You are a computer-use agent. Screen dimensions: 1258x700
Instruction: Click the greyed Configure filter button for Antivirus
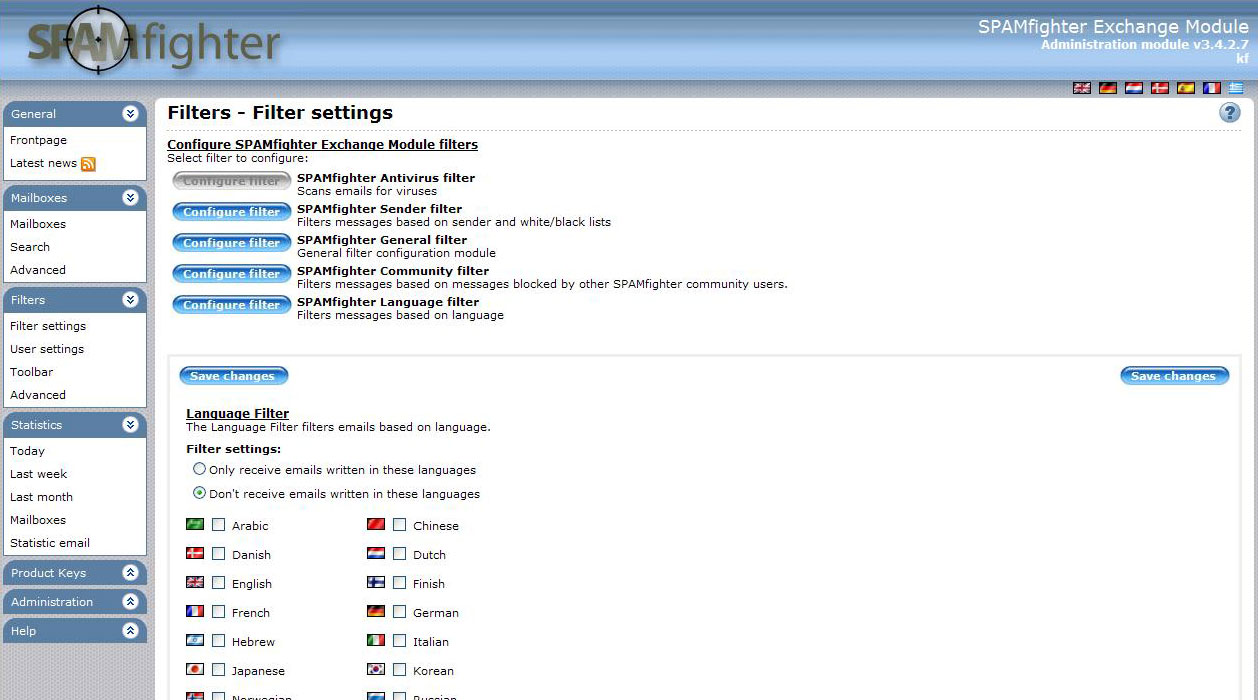tap(232, 181)
